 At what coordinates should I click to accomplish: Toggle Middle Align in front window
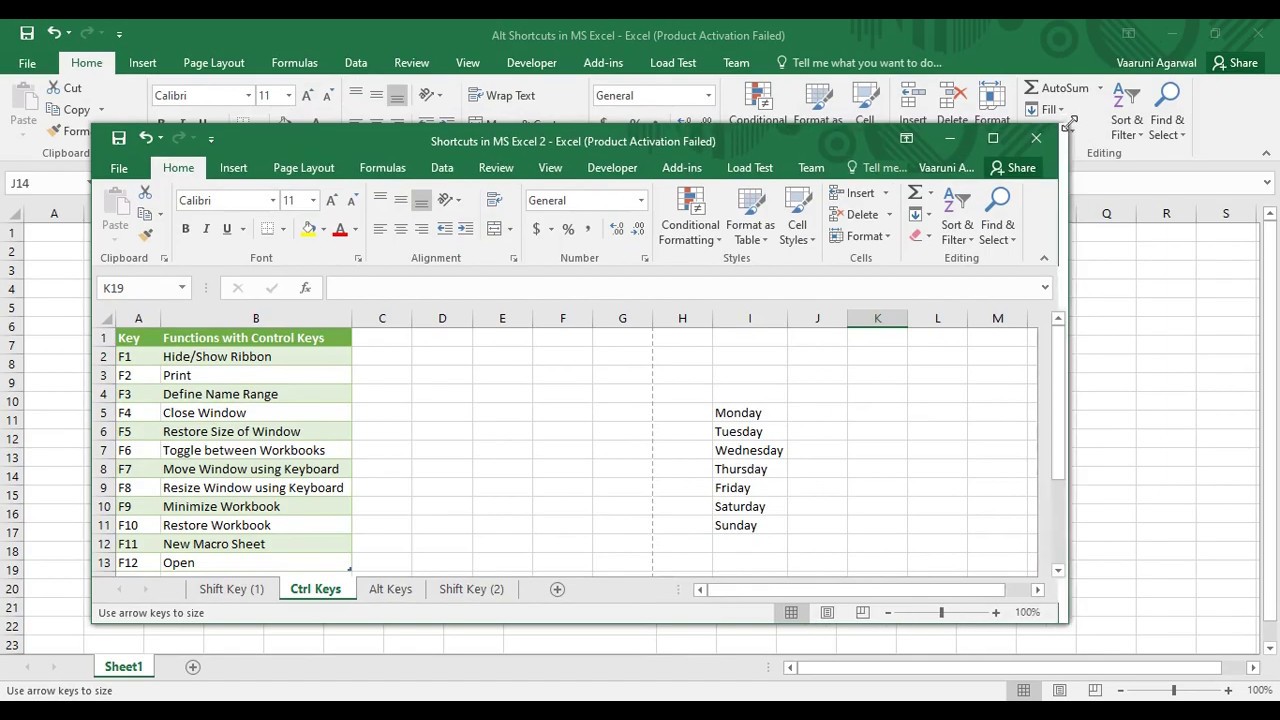(x=401, y=200)
